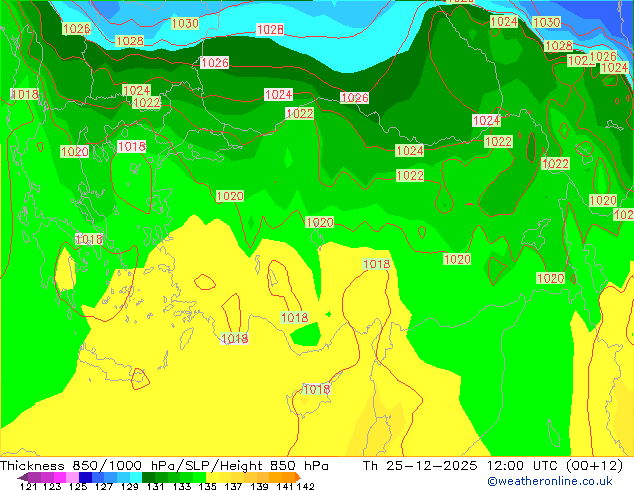634x490 pixels.
Task: Click the bright yellow 135 legend swatch
Action: (212, 477)
